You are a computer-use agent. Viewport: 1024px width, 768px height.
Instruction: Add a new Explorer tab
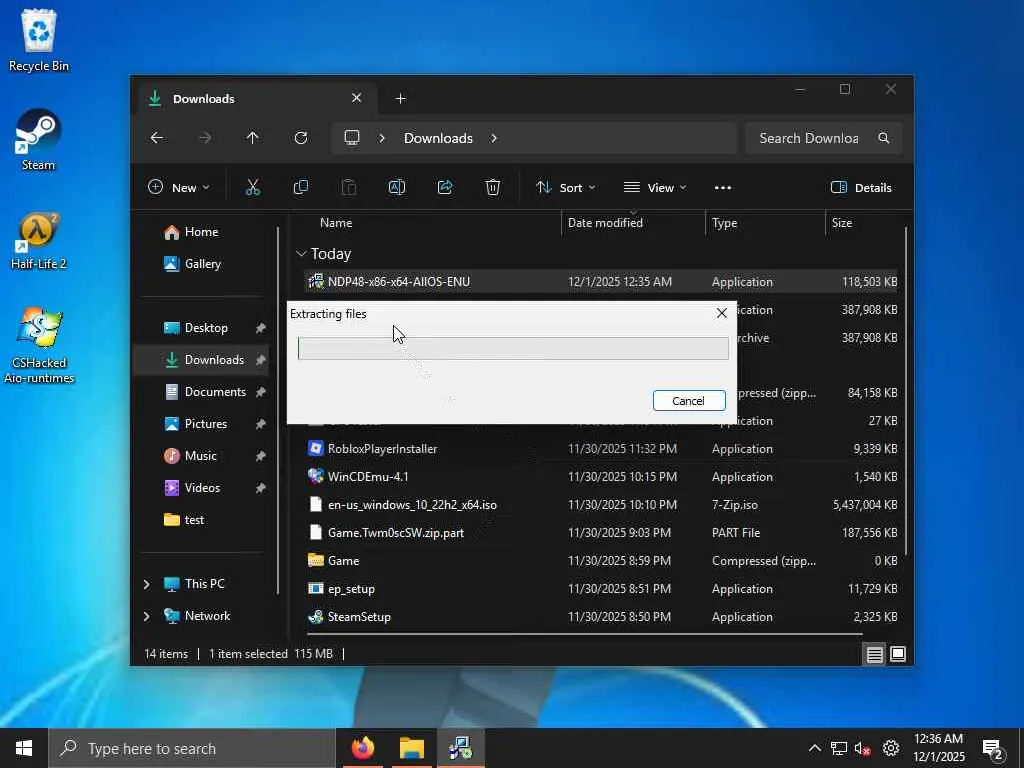coord(400,99)
